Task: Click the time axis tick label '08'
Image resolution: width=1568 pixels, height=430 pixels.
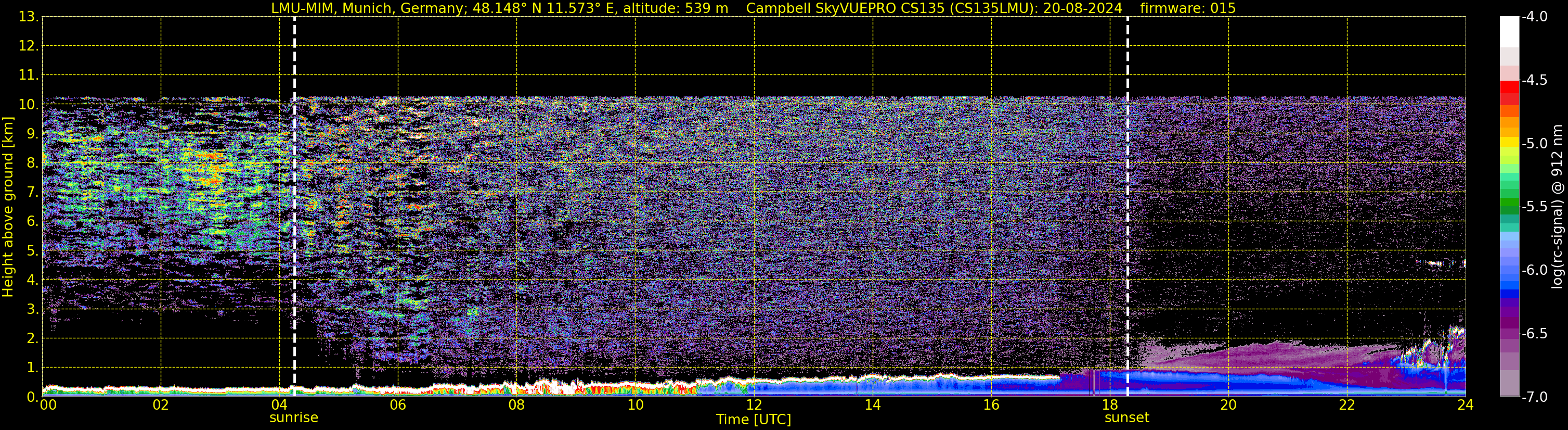Action: (x=517, y=406)
